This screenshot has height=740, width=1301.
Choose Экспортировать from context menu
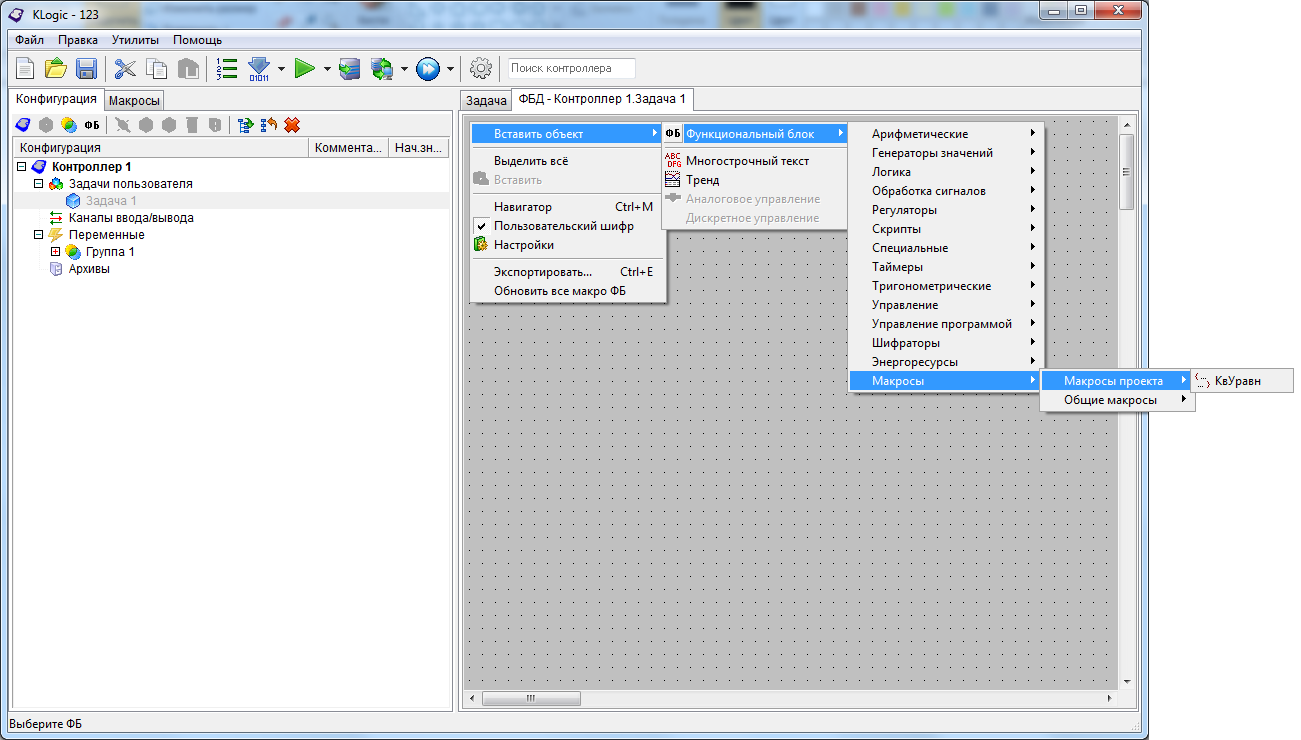(x=543, y=271)
